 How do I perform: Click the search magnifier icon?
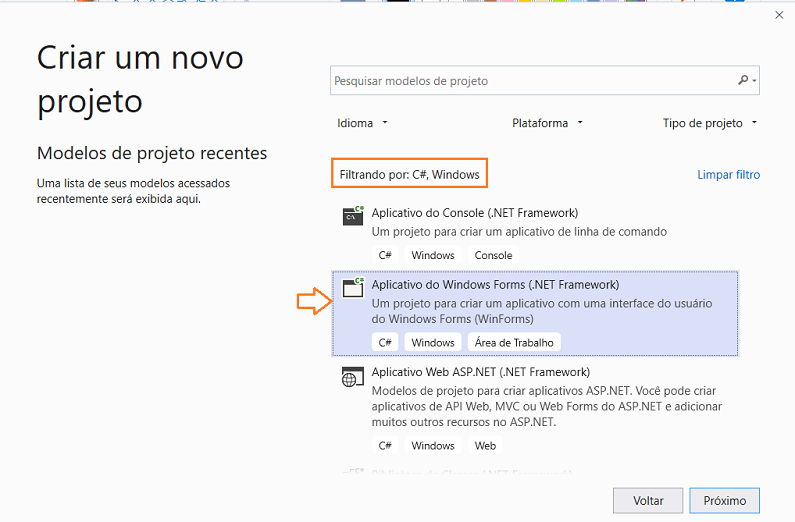[x=743, y=80]
